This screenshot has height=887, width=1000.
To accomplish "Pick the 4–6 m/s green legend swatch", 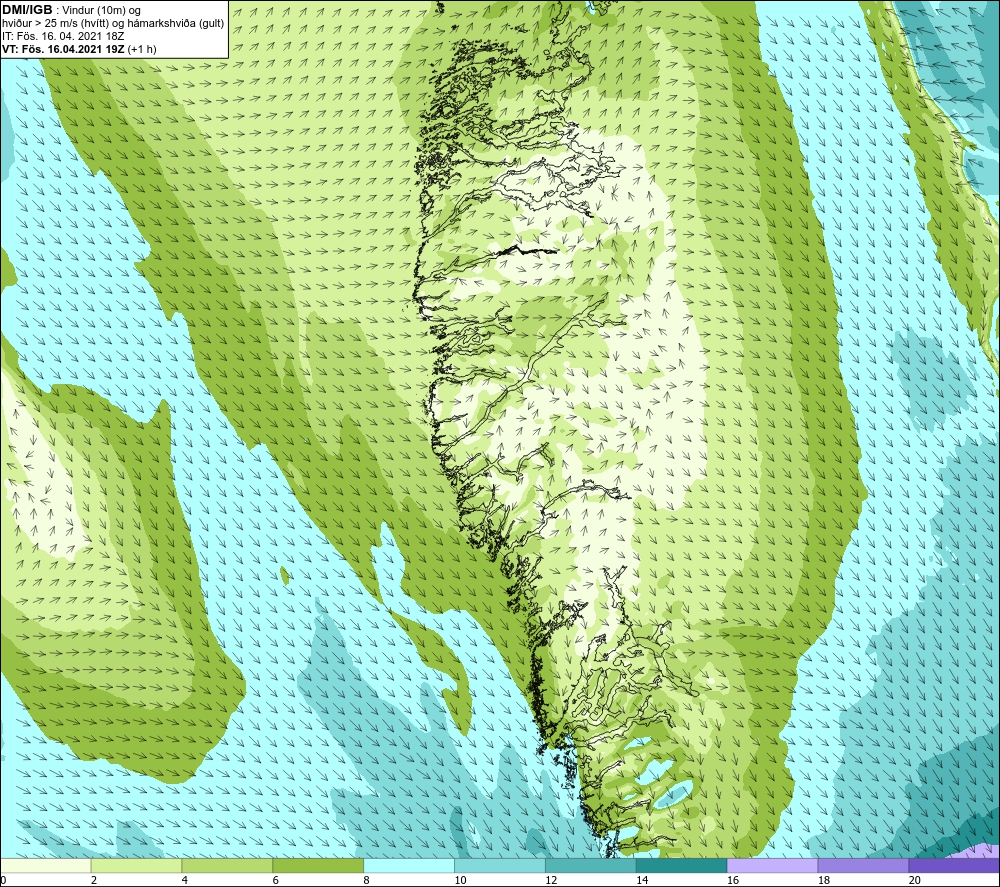I will [x=227, y=865].
